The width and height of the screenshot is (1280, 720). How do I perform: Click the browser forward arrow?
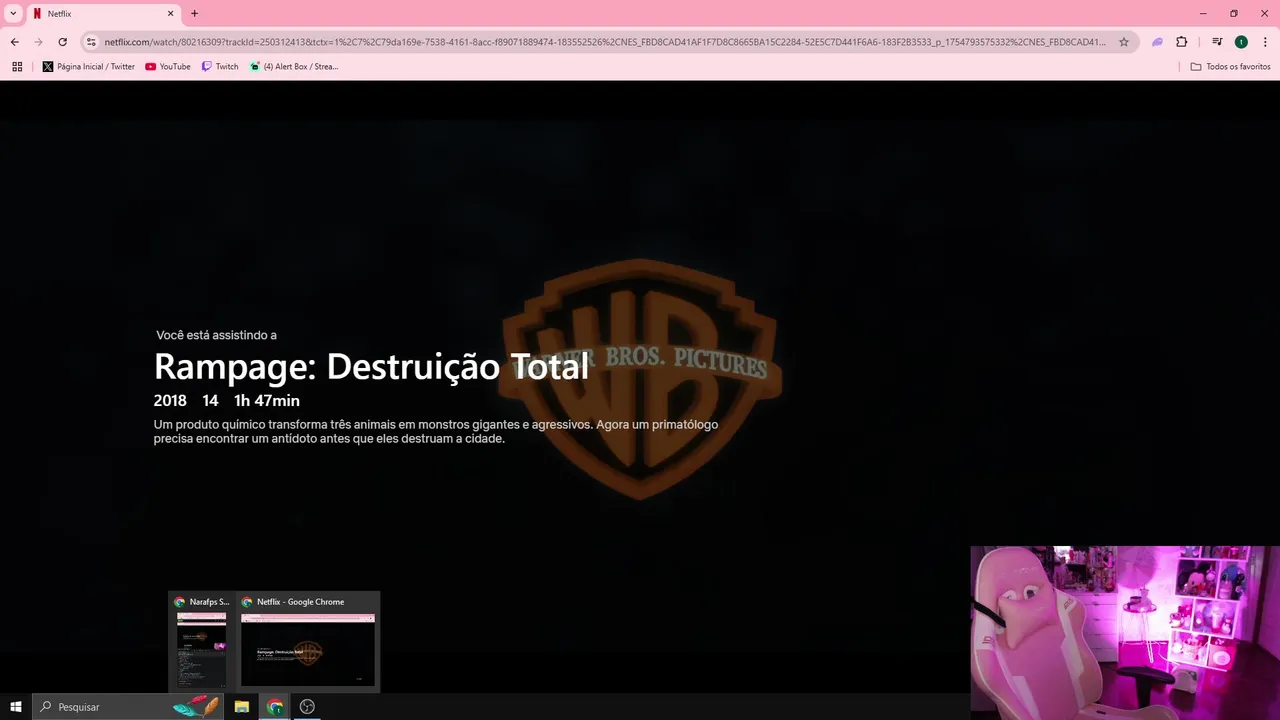[x=38, y=42]
